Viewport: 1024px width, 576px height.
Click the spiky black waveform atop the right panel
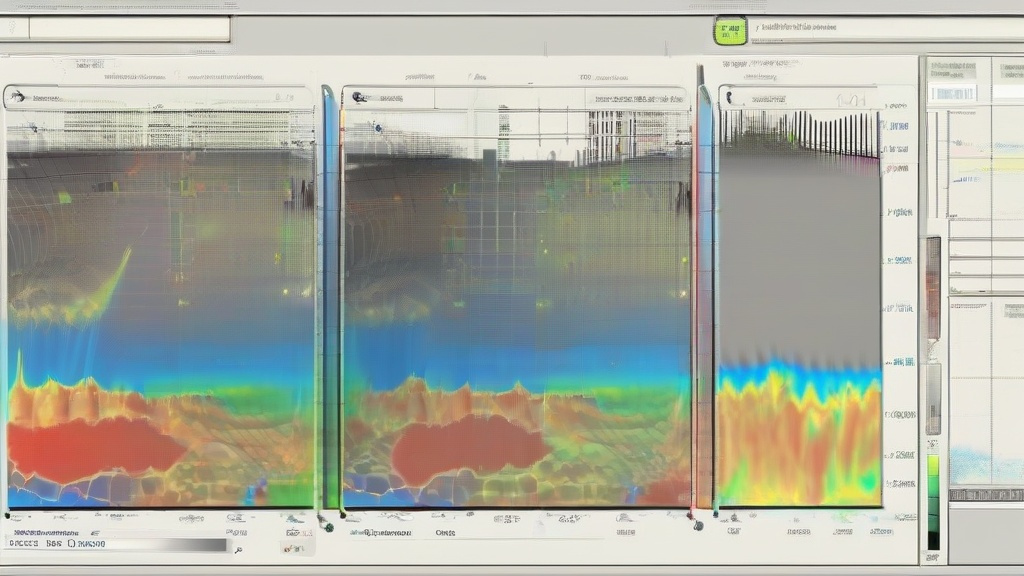(x=800, y=130)
